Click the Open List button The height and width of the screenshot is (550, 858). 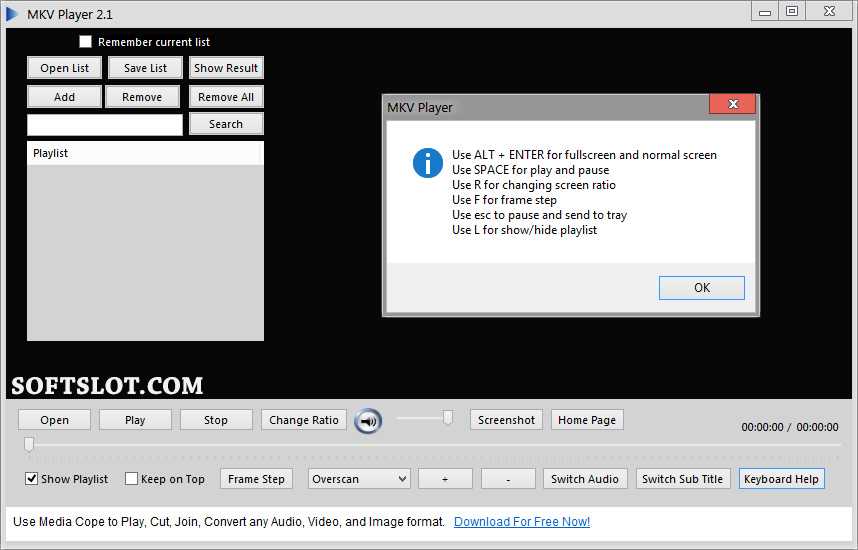click(65, 68)
